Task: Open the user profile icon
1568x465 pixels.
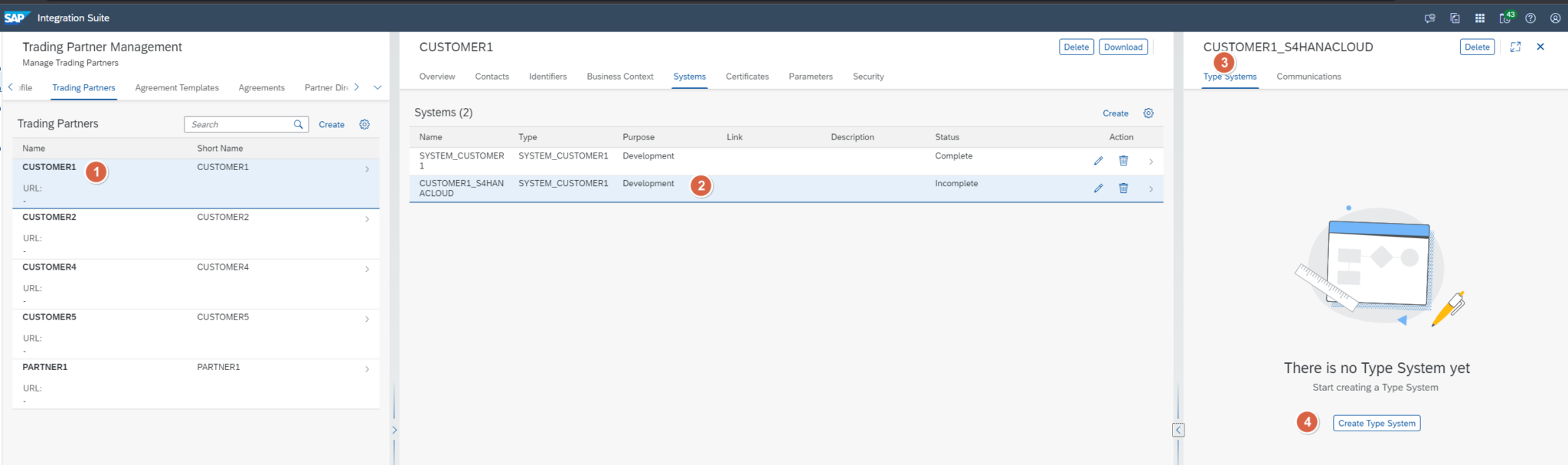Action: pos(1555,18)
